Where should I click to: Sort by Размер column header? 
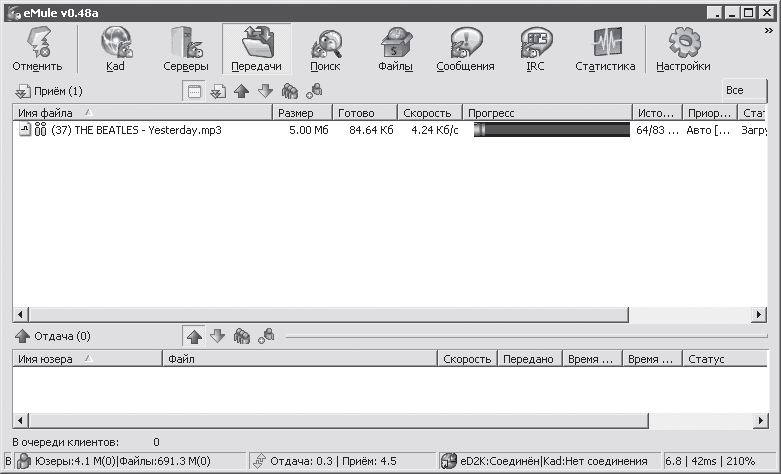coord(302,113)
